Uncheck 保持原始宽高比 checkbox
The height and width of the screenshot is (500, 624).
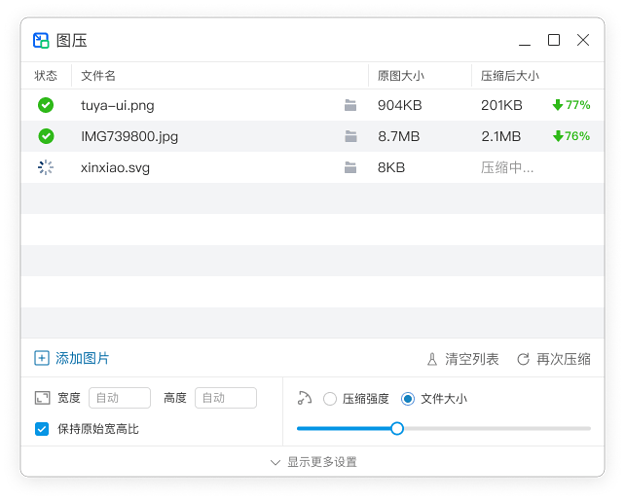(x=42, y=429)
